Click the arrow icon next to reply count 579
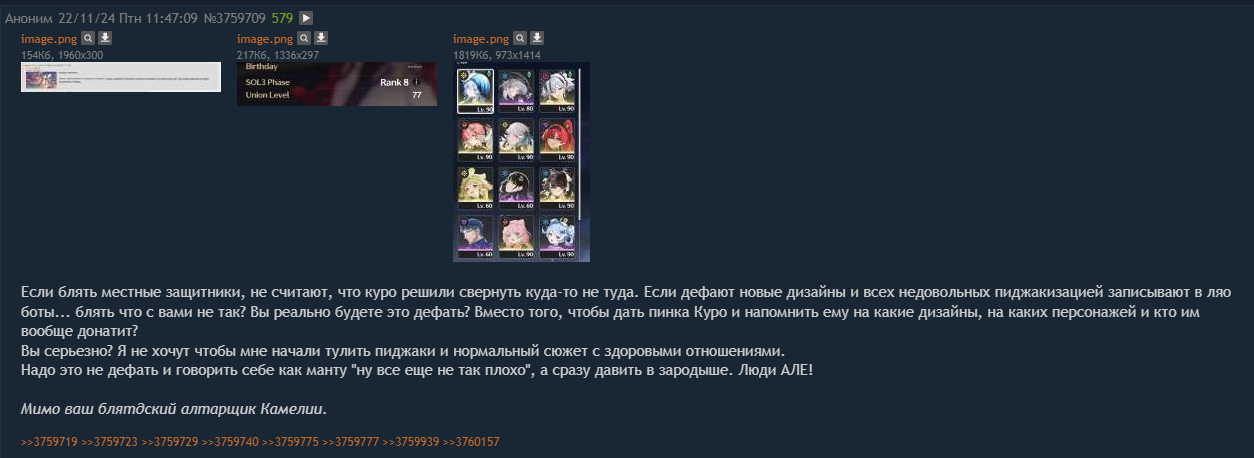Screen dimensions: 1254x458 tap(306, 17)
